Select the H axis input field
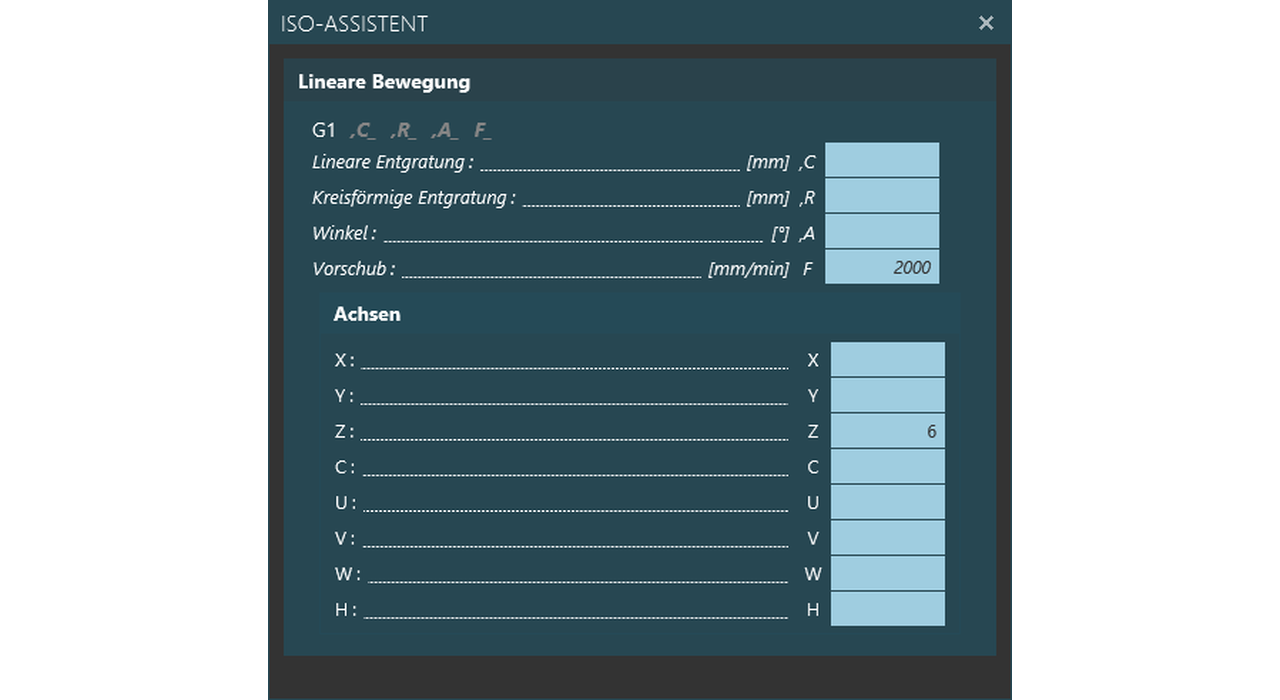 (887, 608)
